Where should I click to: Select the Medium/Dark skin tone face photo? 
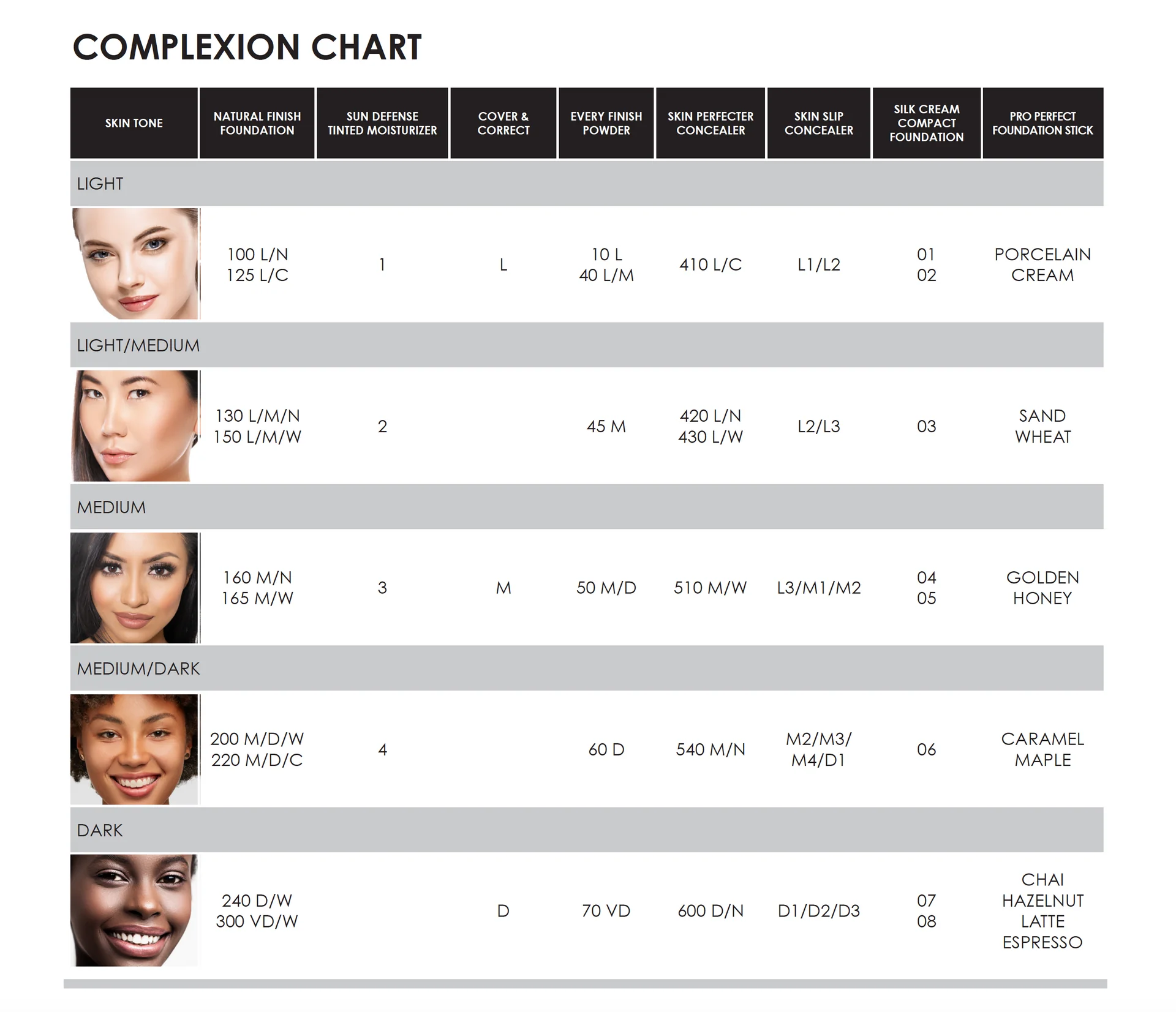135,749
